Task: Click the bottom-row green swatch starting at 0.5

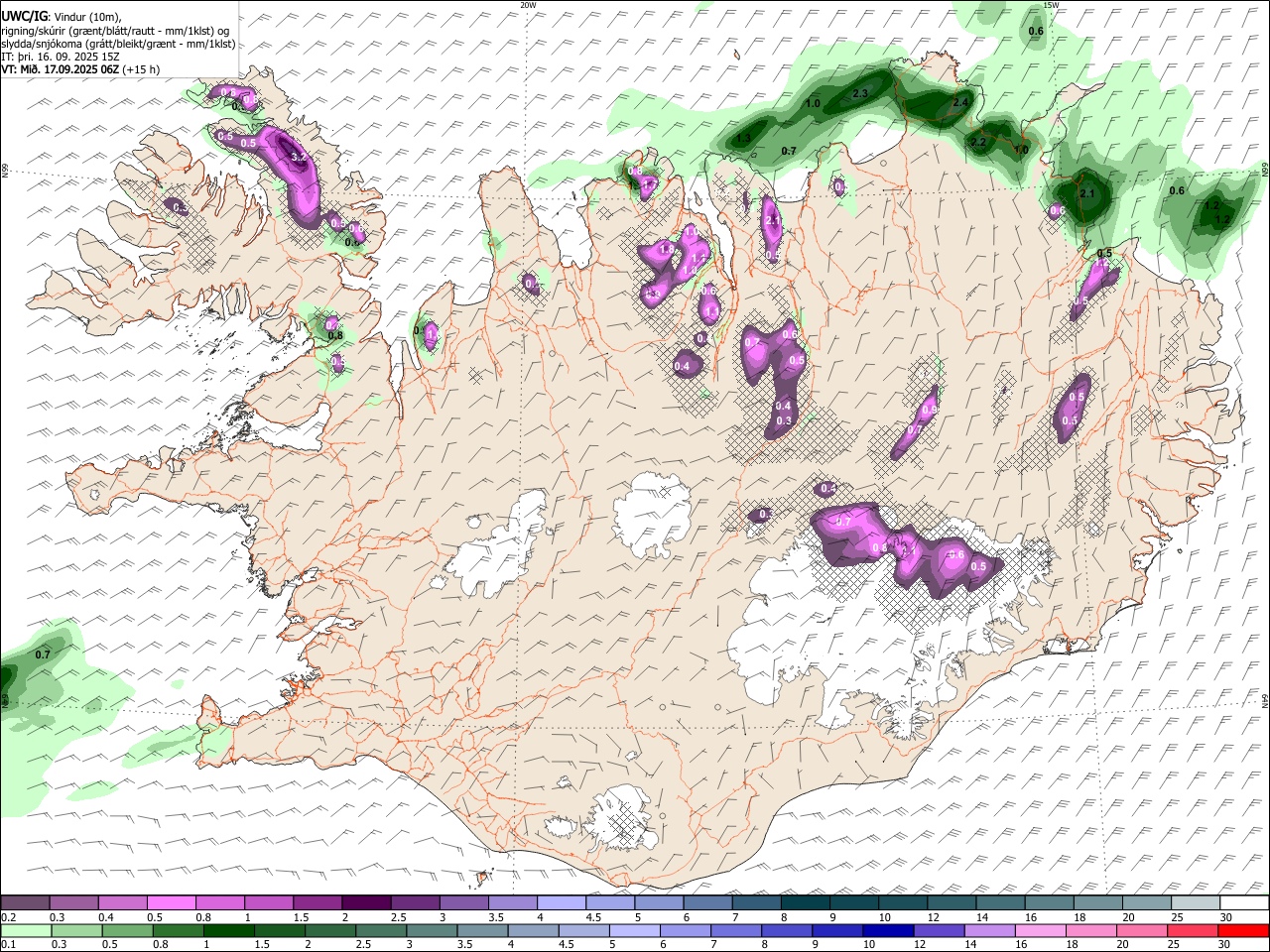Action: click(x=128, y=931)
